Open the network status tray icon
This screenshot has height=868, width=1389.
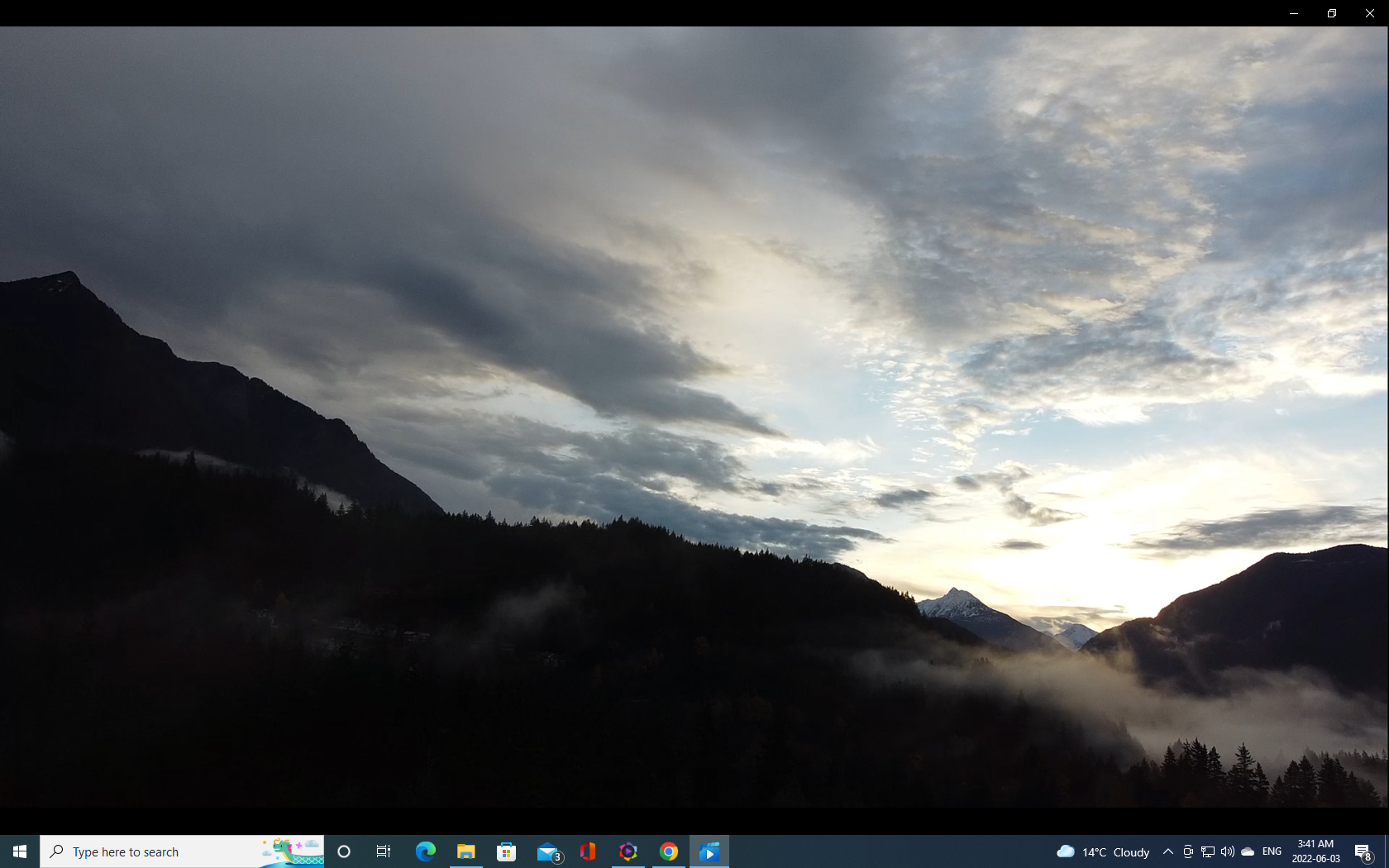pos(1208,851)
